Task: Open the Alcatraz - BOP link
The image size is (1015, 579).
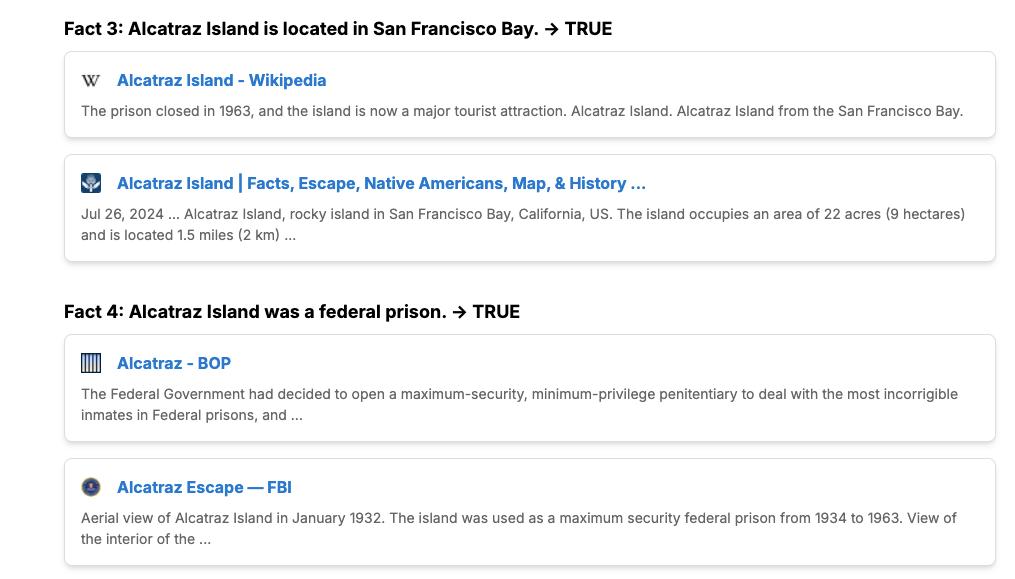Action: [x=173, y=363]
